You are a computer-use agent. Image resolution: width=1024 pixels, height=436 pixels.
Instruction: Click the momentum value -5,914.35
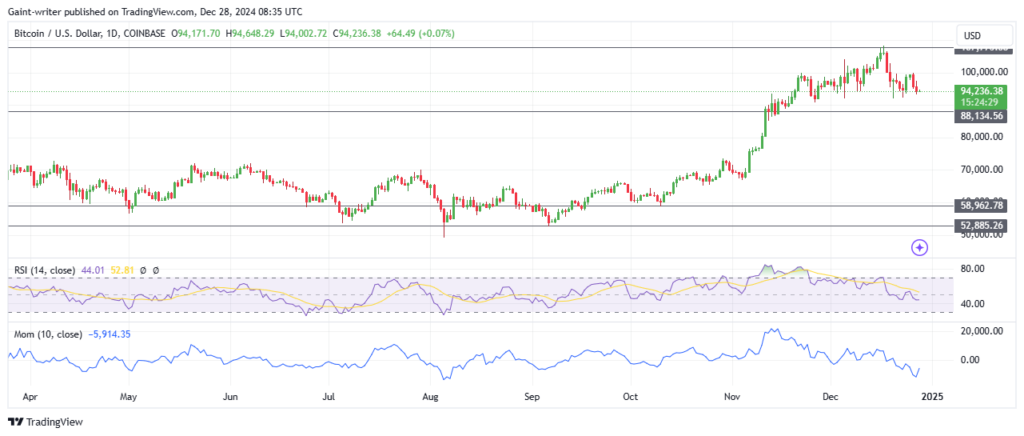tap(107, 334)
